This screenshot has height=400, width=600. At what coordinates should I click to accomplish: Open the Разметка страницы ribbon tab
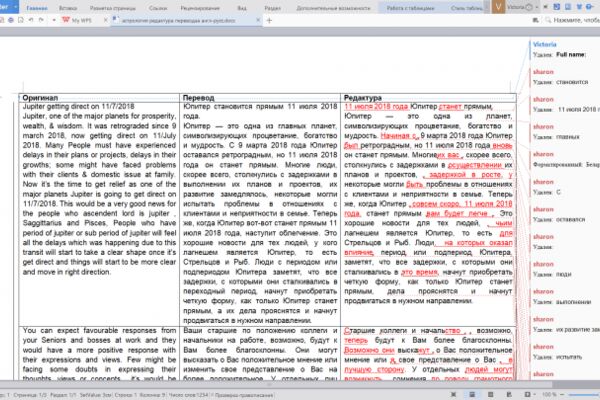(x=112, y=8)
